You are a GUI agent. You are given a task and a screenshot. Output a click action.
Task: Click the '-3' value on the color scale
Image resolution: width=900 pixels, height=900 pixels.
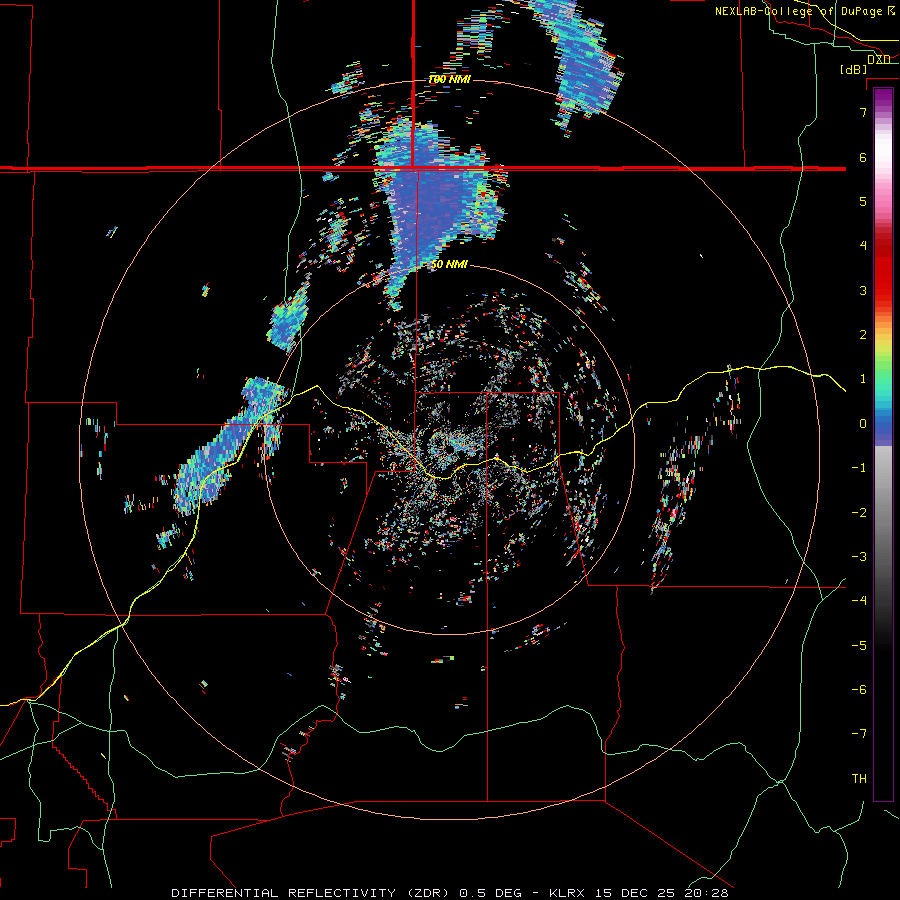[859, 557]
